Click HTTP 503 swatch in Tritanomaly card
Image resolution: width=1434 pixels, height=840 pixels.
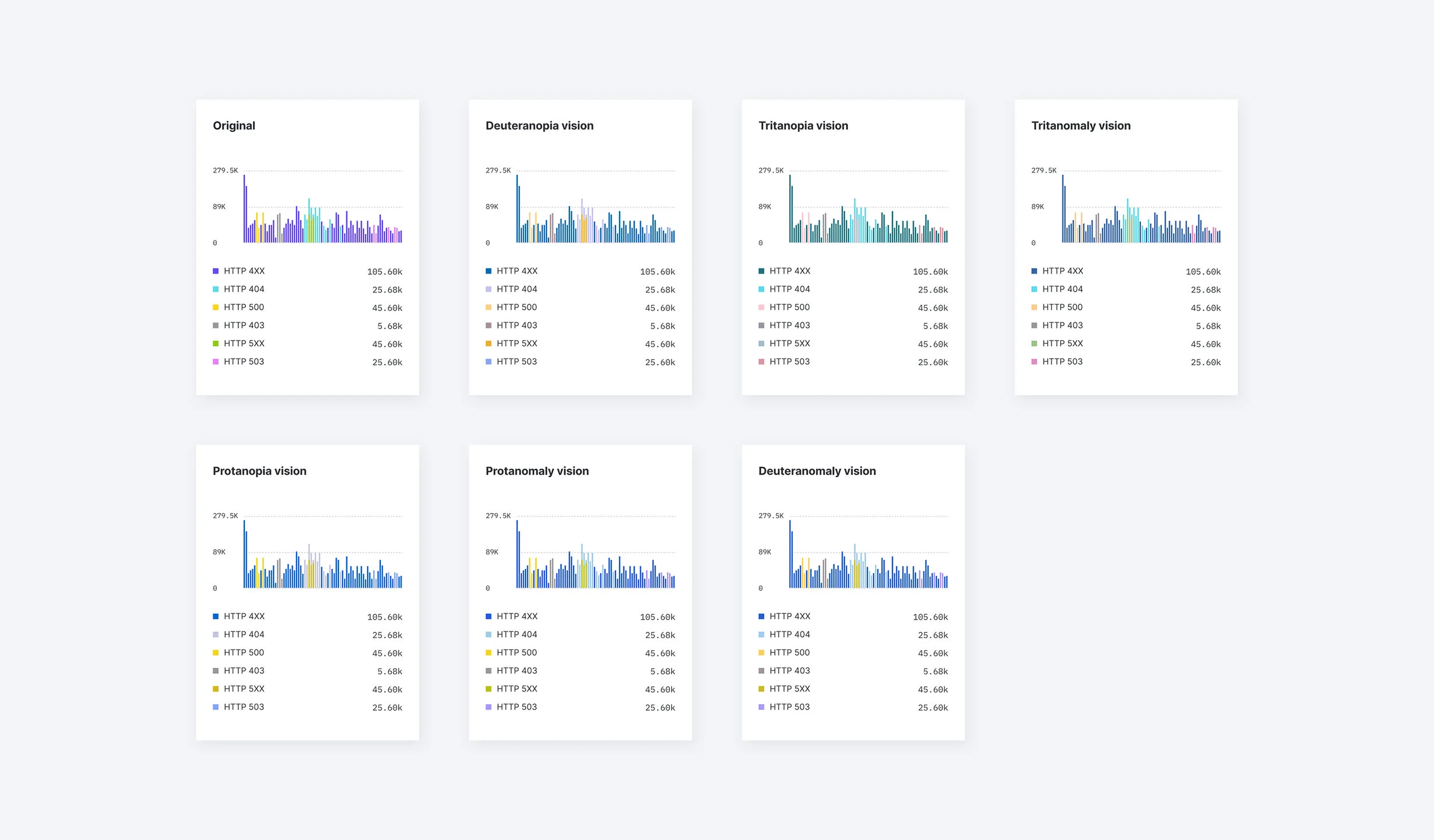tap(1034, 362)
